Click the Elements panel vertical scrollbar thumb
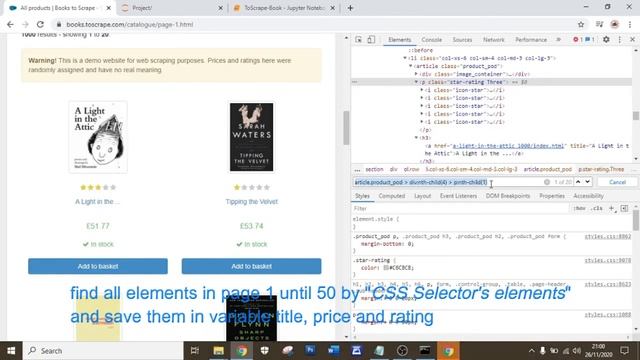The height and width of the screenshot is (360, 640). tap(636, 116)
